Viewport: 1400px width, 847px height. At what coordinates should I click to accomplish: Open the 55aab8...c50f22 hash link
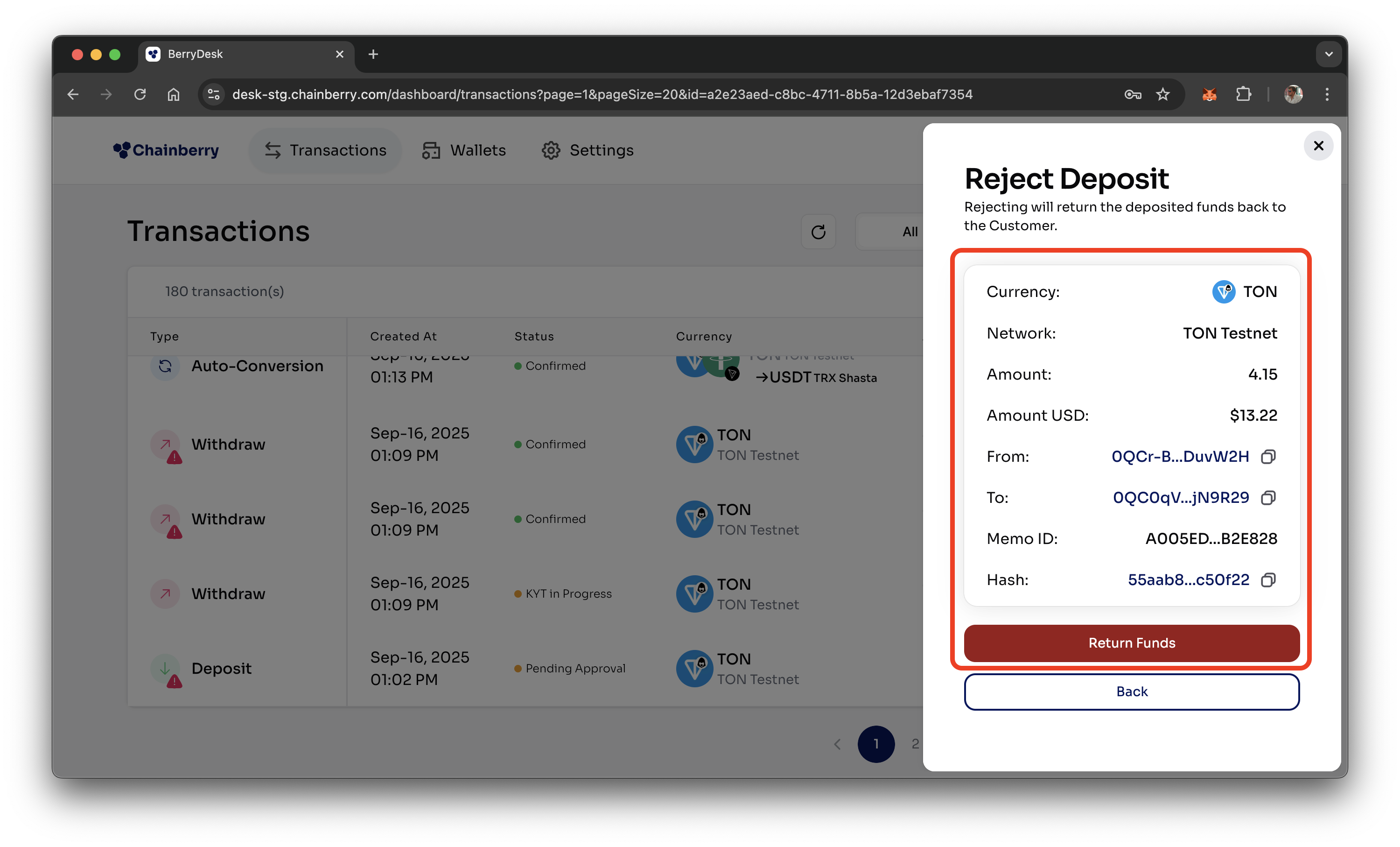tap(1188, 580)
